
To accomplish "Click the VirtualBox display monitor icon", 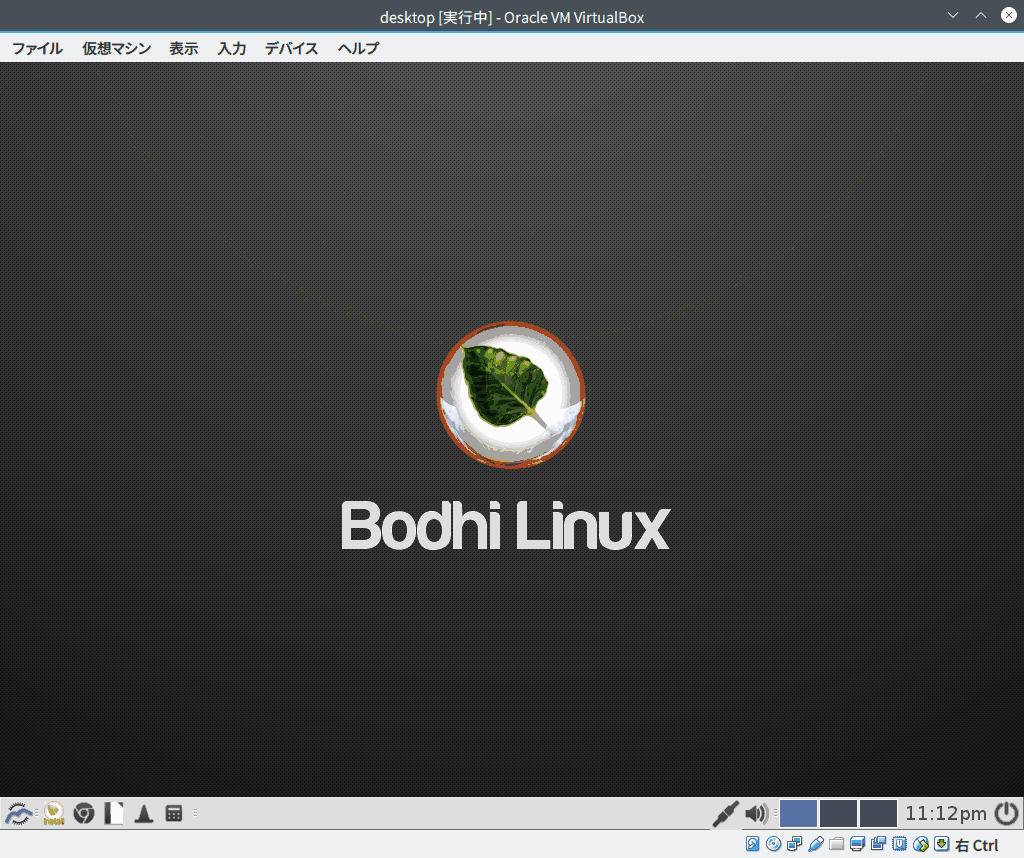I will 857,844.
